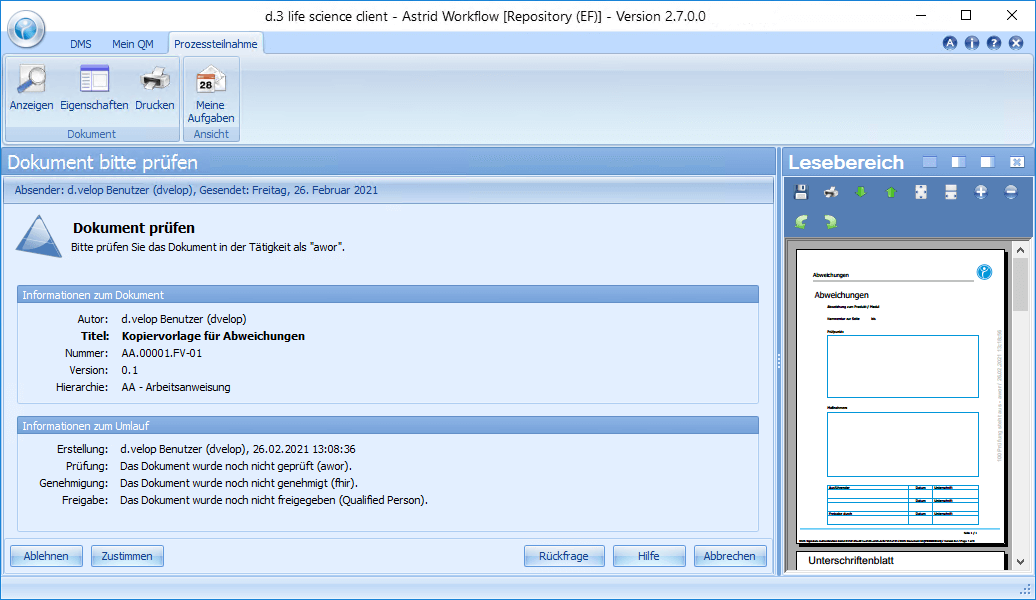
Task: Switch to the Mein QM tab
Action: pyautogui.click(x=133, y=44)
